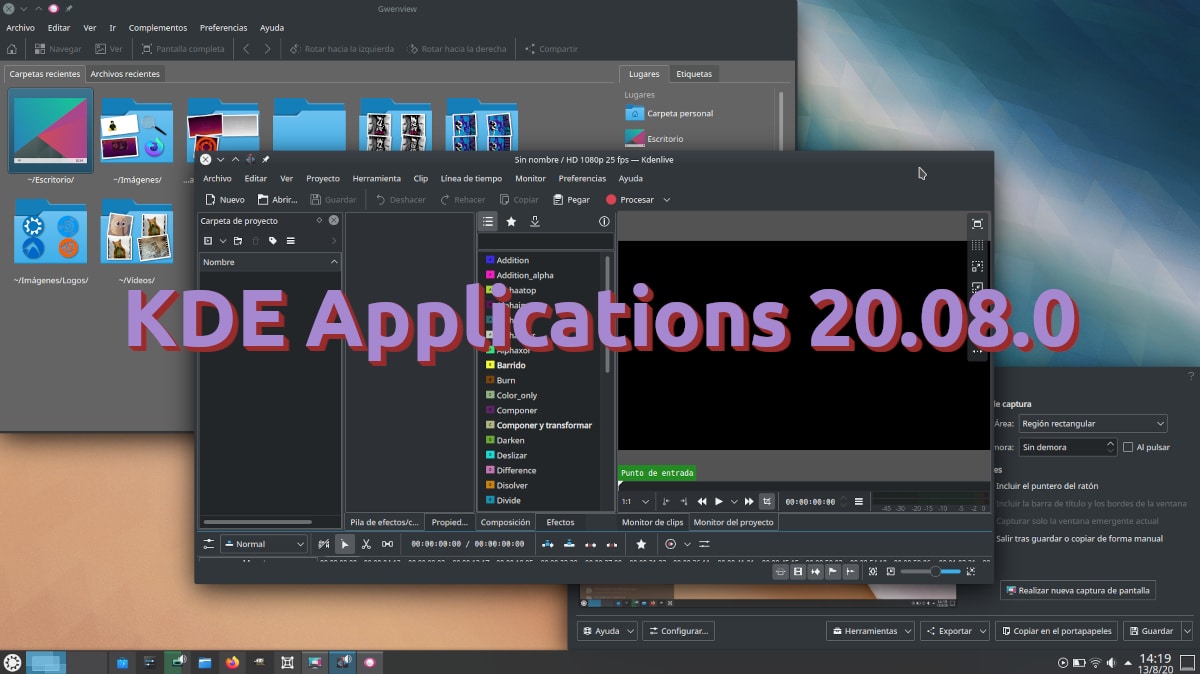This screenshot has width=1200, height=674.
Task: Open the 'Región rectangular' area dropdown
Action: click(x=1092, y=424)
